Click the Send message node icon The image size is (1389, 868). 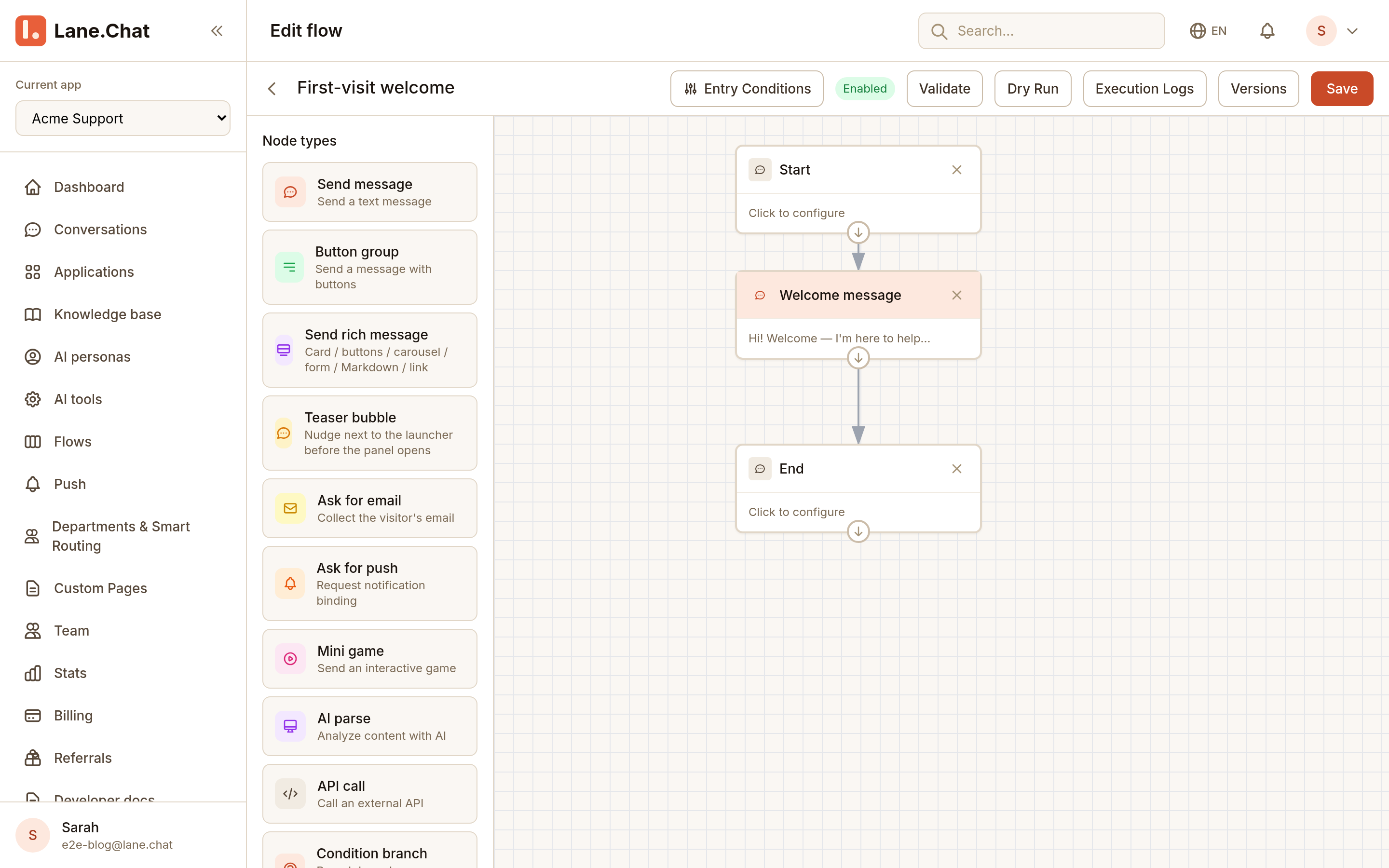pos(290,192)
